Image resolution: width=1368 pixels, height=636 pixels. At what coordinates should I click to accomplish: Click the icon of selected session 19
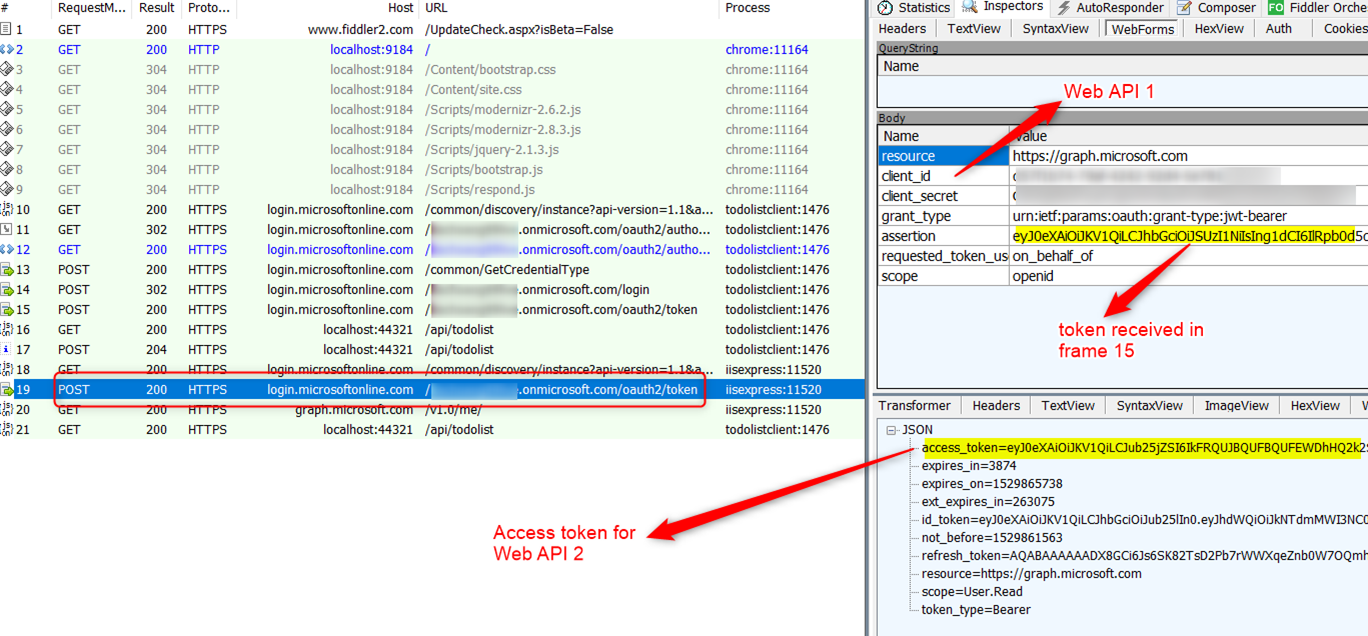click(7, 390)
